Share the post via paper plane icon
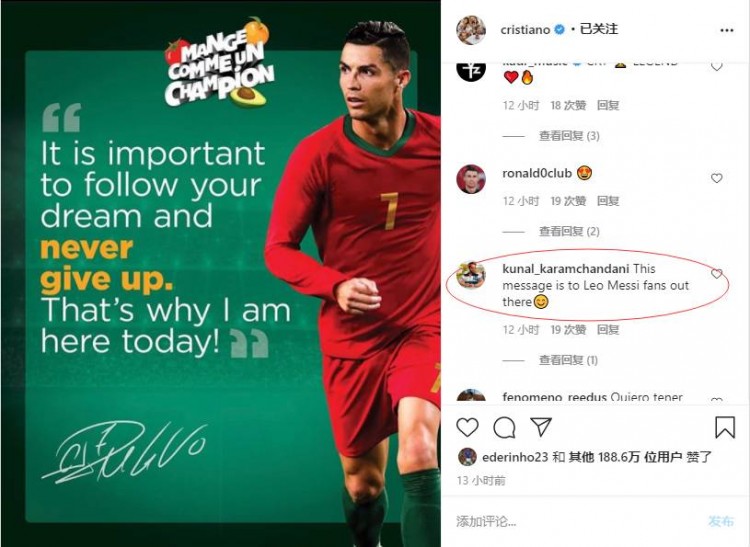The width and height of the screenshot is (750, 547). click(541, 427)
